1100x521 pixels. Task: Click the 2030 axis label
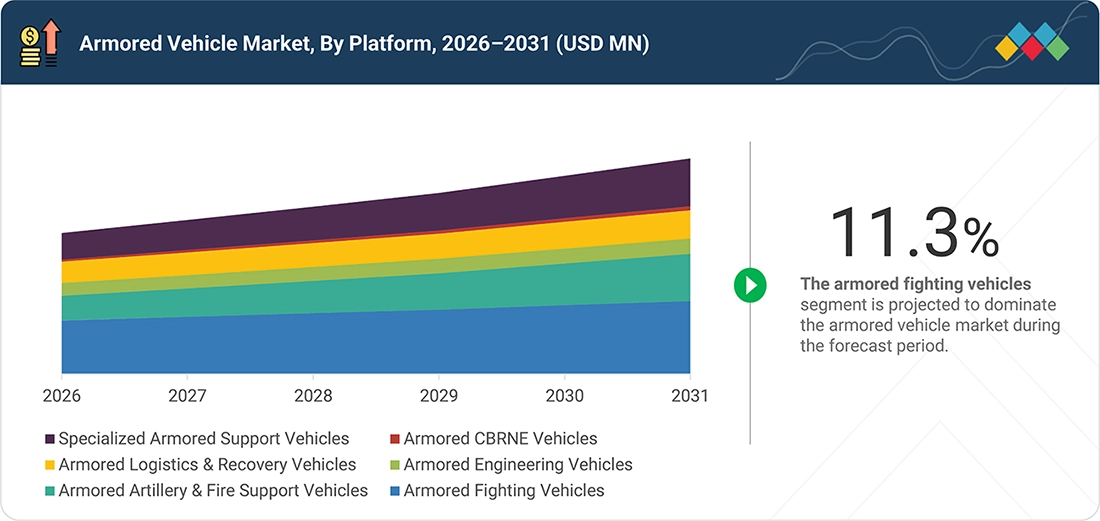(x=564, y=396)
